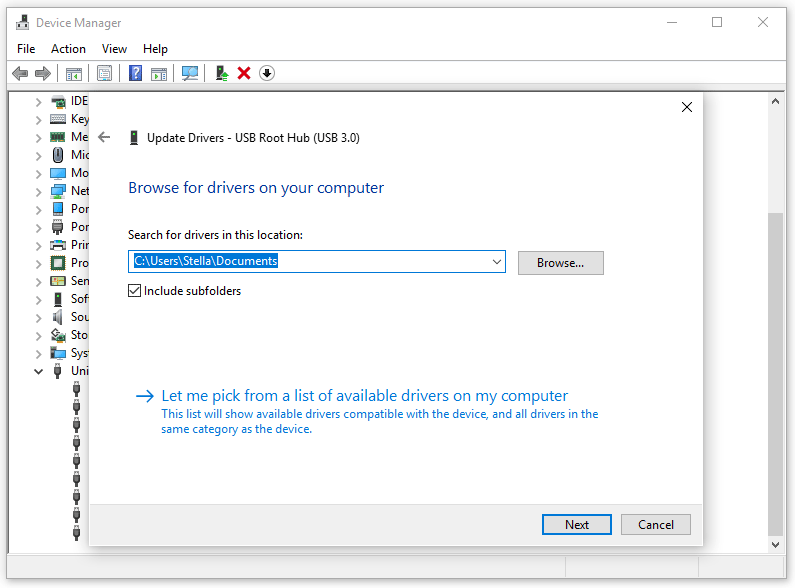Click Let me pick from available drivers link
The image size is (795, 588).
pos(364,396)
